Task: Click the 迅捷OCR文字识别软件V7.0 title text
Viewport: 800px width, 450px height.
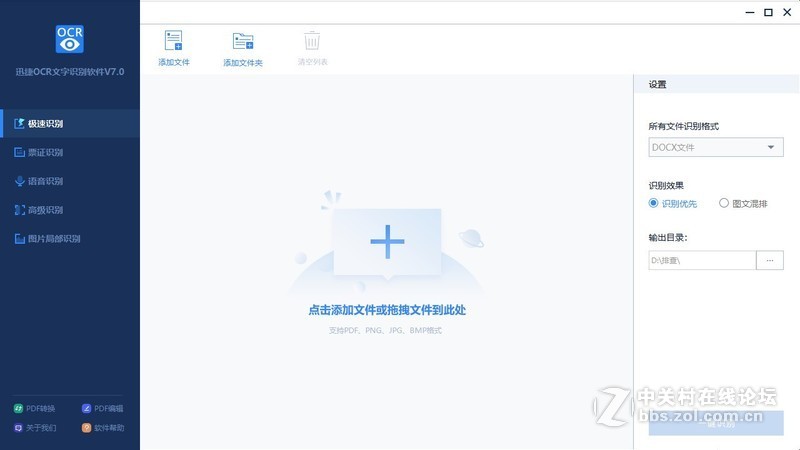Action: coord(69,72)
